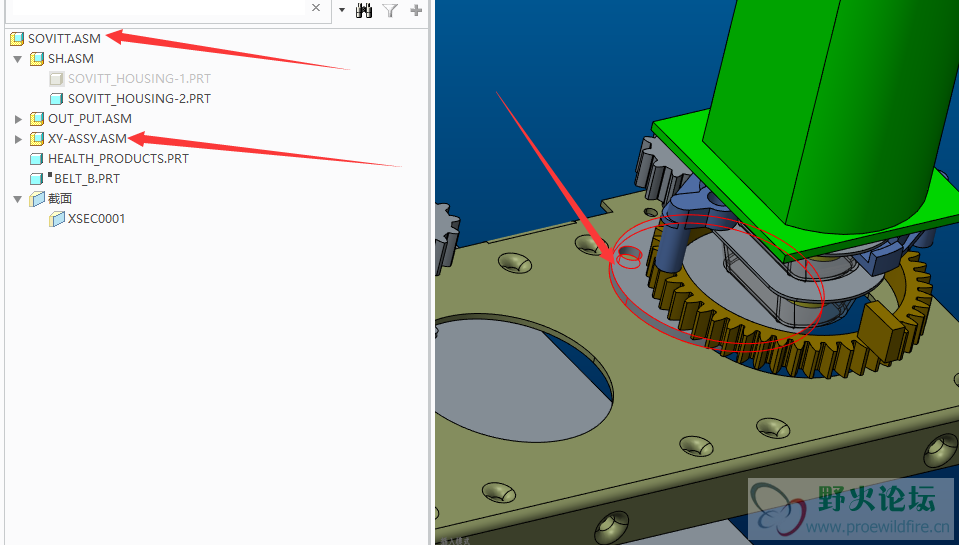Click the SH.ASM assembly icon

(x=37, y=59)
